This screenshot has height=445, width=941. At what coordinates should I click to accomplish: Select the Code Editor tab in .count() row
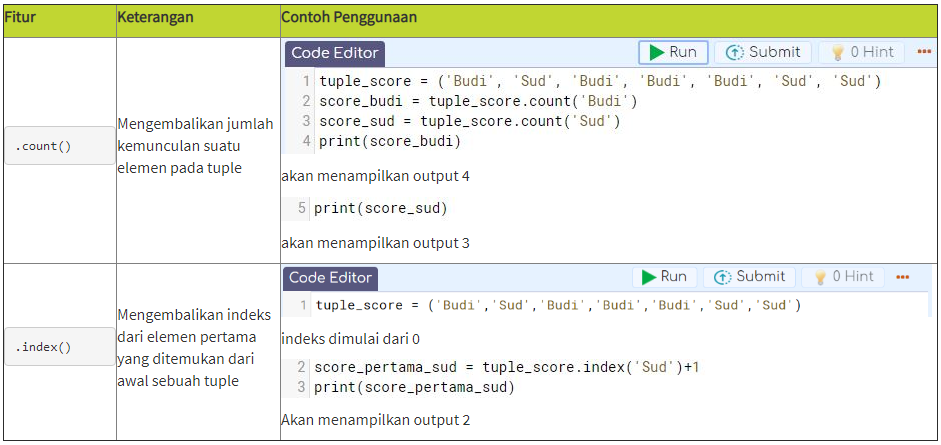pos(335,53)
